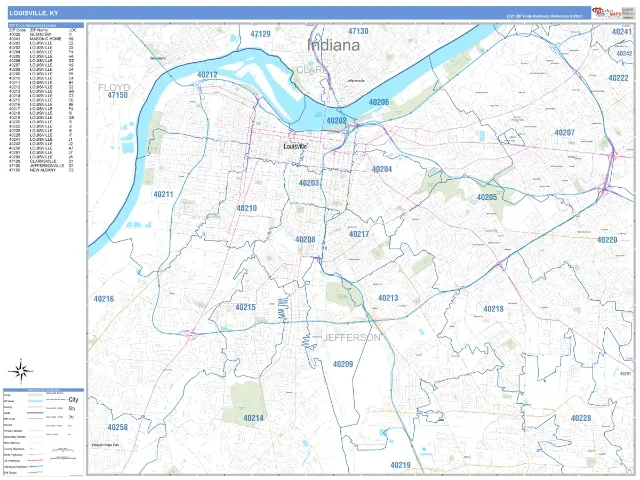Select the 40242 ZIP label on the map
This screenshot has width=640, height=480.
click(624, 53)
